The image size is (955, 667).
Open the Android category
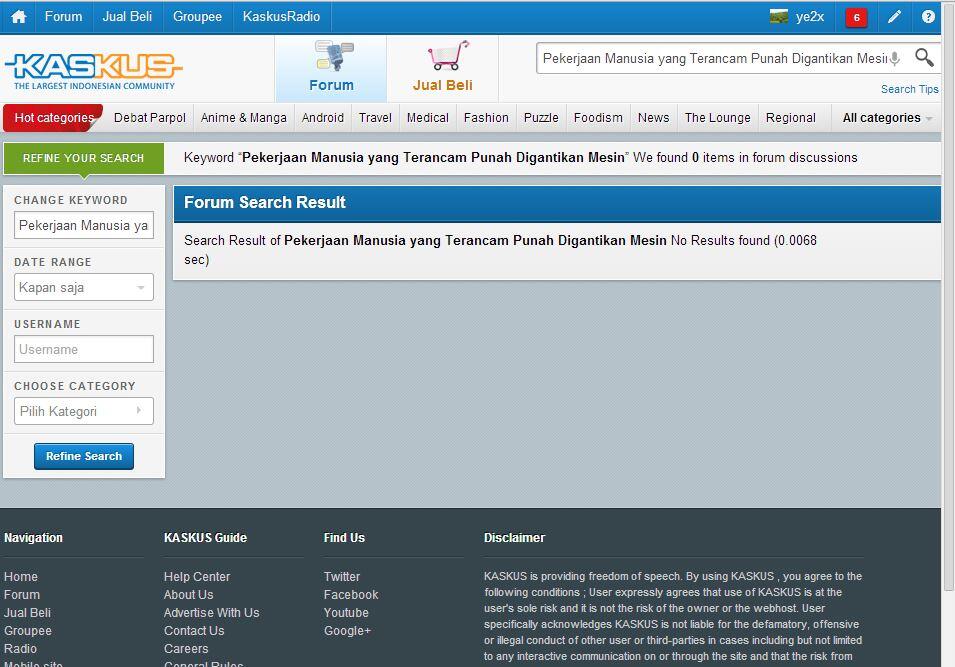pos(323,118)
